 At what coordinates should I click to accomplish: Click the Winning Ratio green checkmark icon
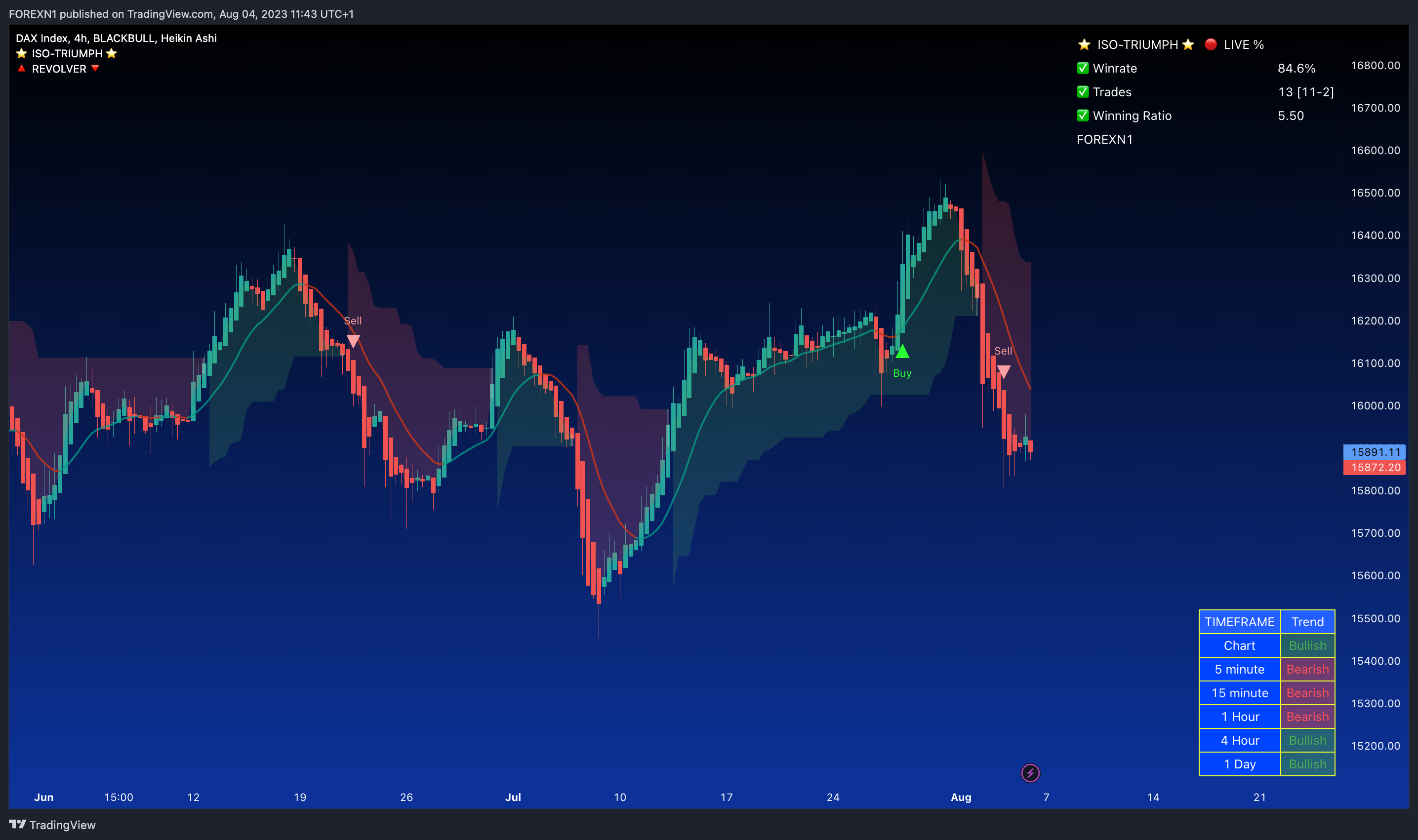(x=1082, y=116)
